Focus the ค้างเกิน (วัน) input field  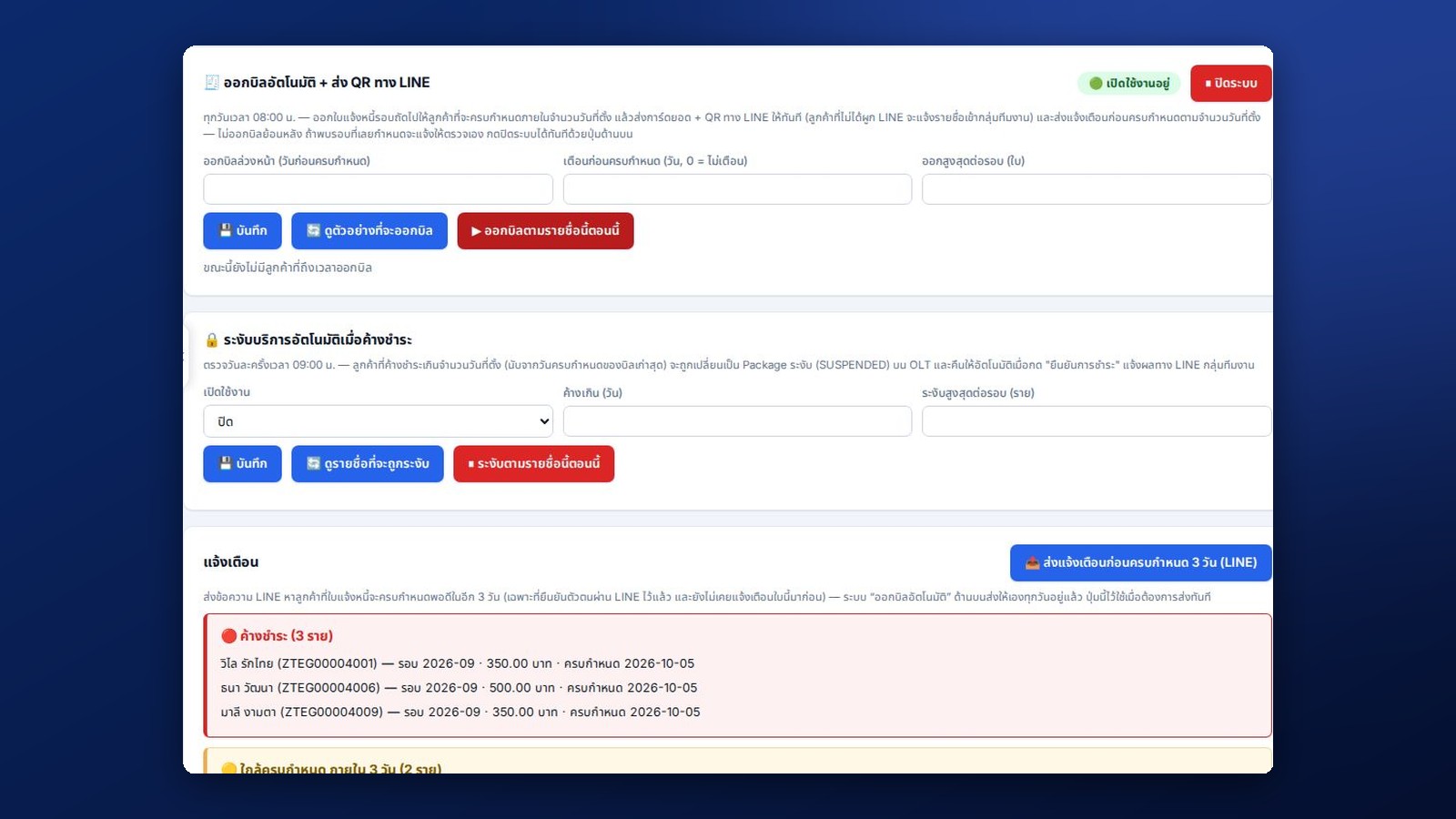pos(737,421)
